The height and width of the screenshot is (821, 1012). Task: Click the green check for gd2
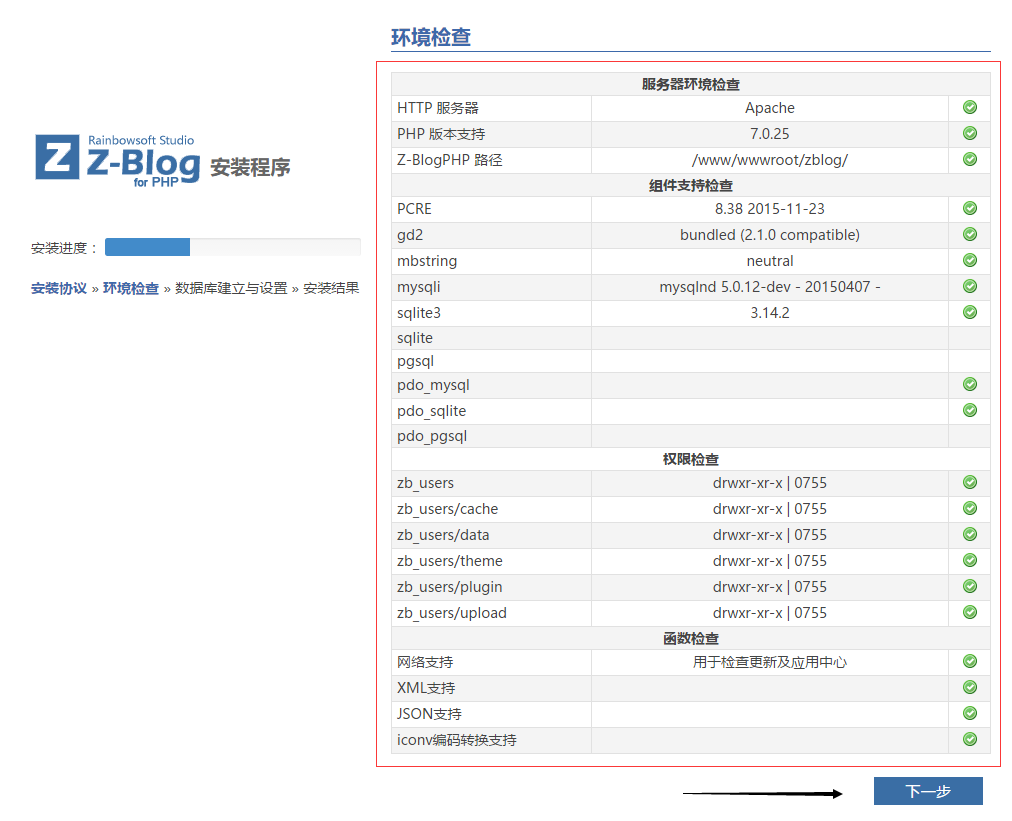pos(969,234)
